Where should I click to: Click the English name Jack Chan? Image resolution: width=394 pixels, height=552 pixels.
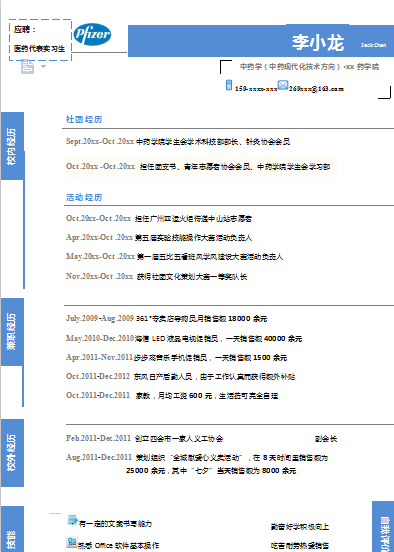(373, 45)
